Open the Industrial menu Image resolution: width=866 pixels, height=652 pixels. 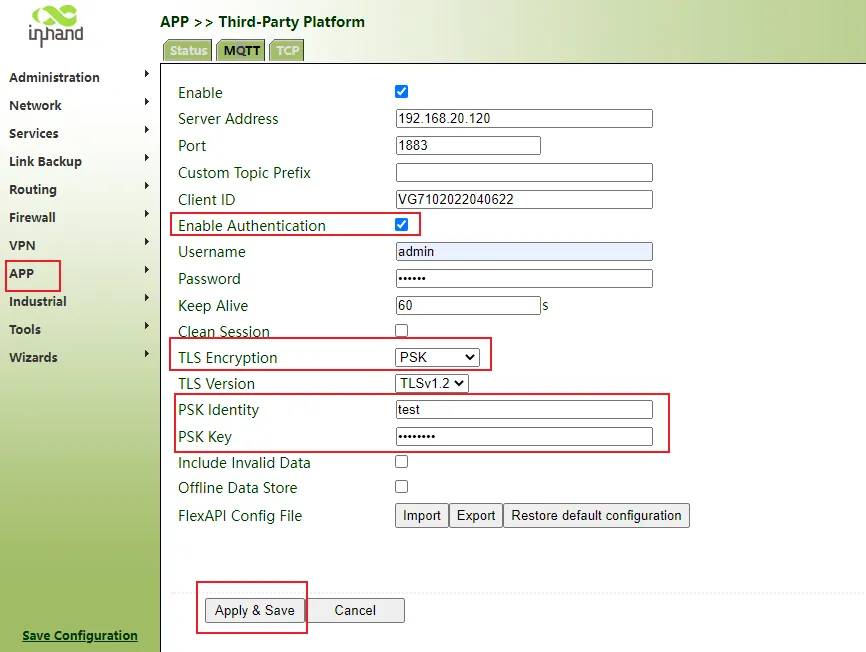click(x=38, y=301)
